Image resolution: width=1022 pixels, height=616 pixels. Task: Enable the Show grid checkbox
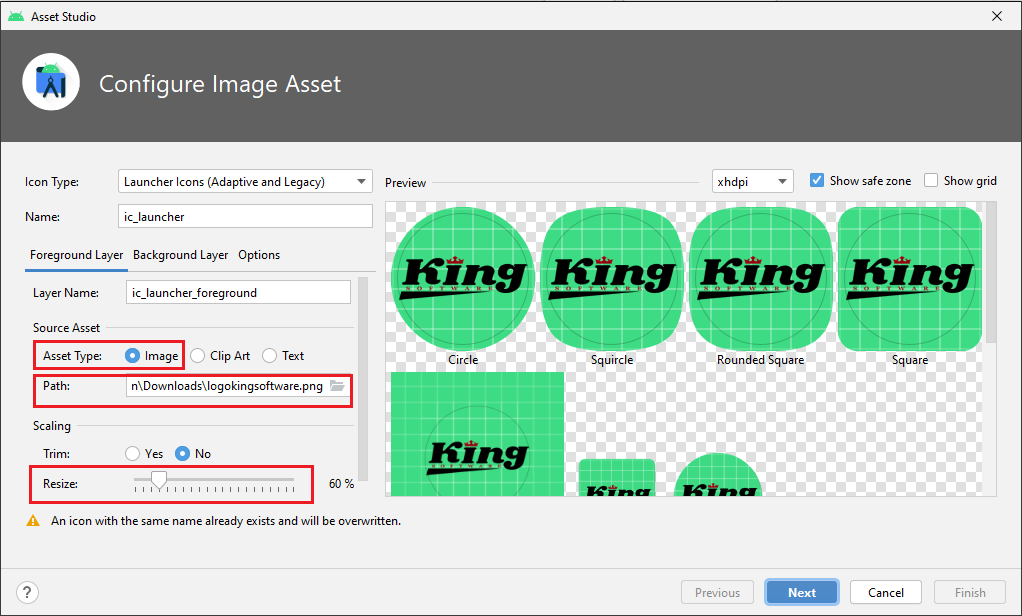931,181
